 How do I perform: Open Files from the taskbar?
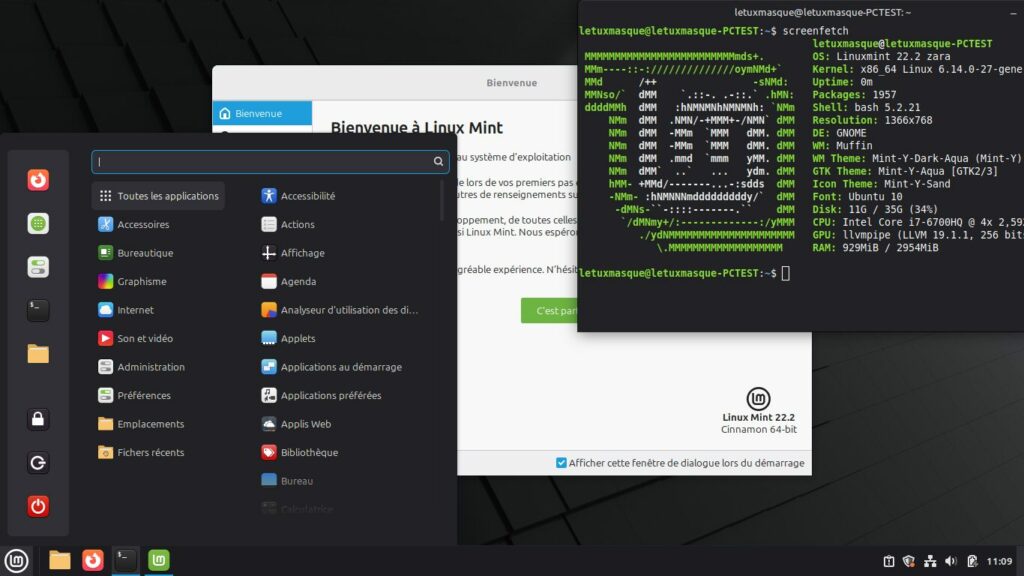[x=59, y=560]
